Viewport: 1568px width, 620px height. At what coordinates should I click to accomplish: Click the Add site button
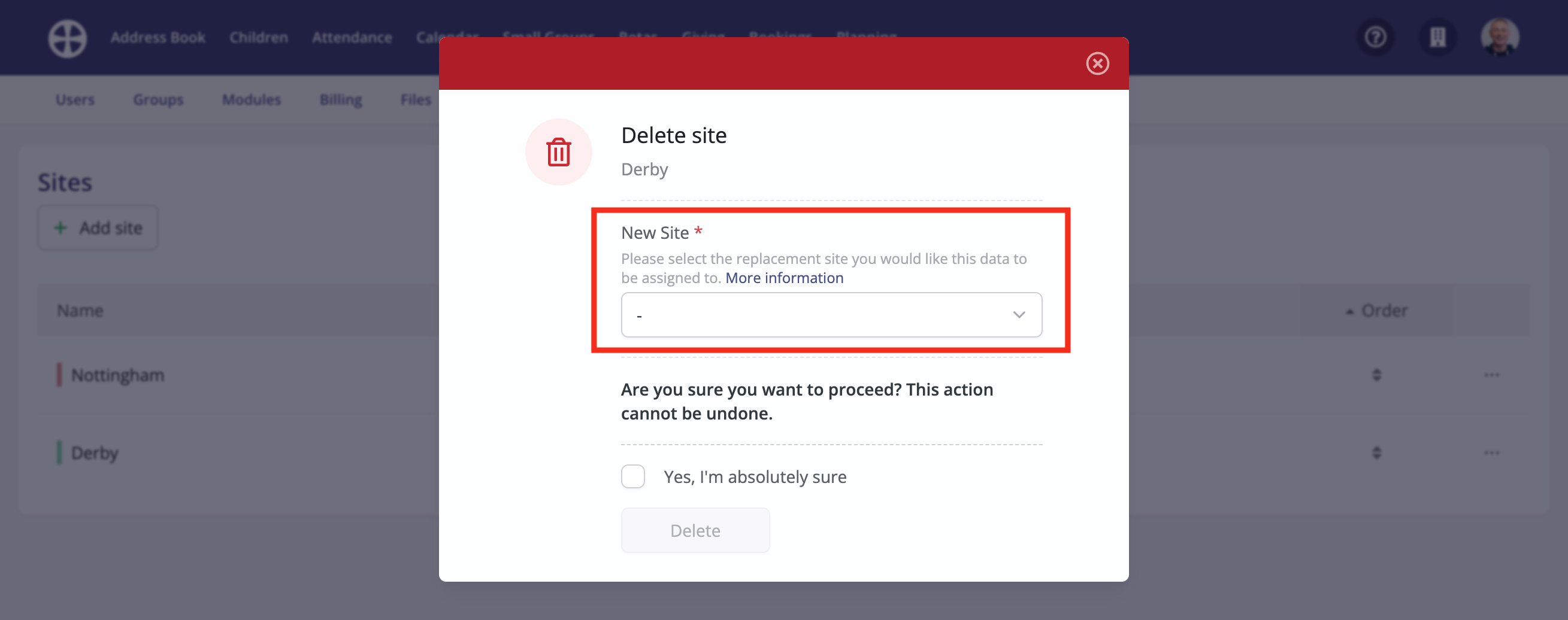tap(98, 227)
